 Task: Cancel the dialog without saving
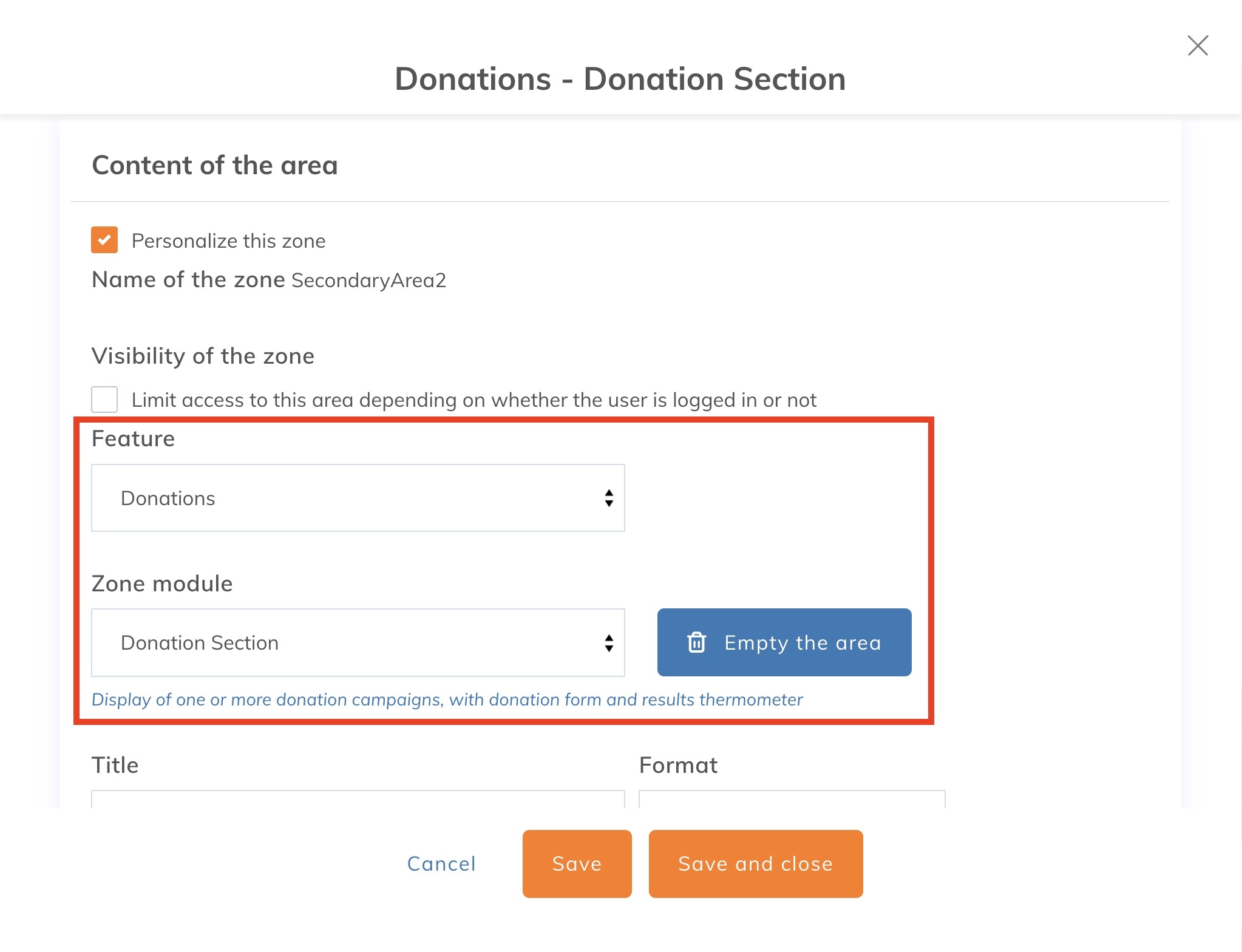[x=441, y=863]
